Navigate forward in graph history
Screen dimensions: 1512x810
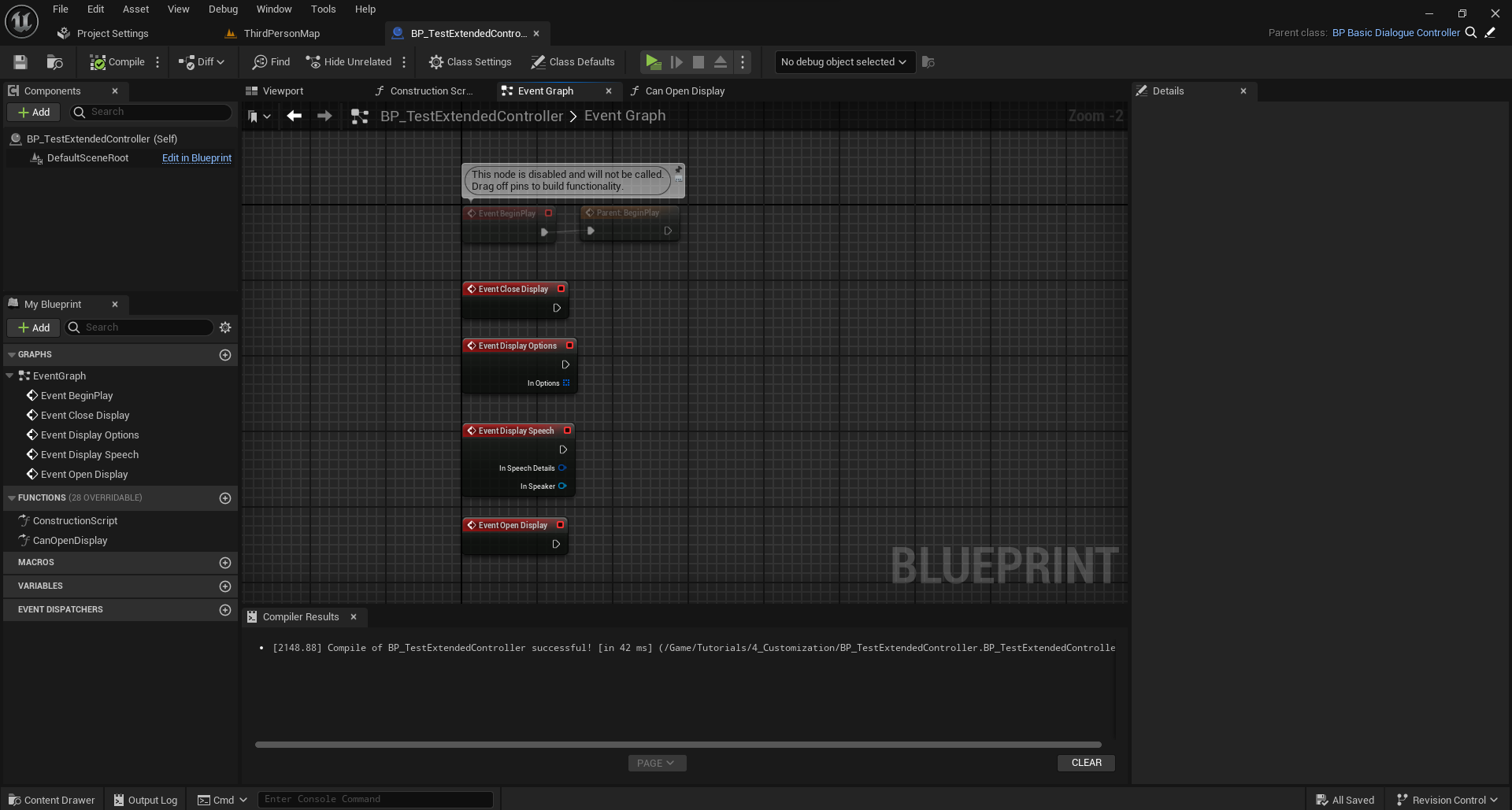point(324,117)
